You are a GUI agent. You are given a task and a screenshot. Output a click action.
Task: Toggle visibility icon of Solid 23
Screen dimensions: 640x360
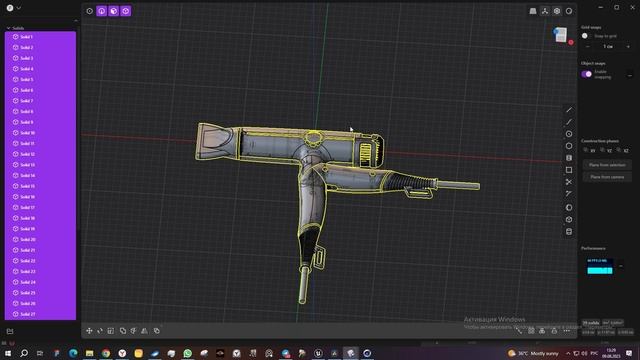(x=16, y=271)
